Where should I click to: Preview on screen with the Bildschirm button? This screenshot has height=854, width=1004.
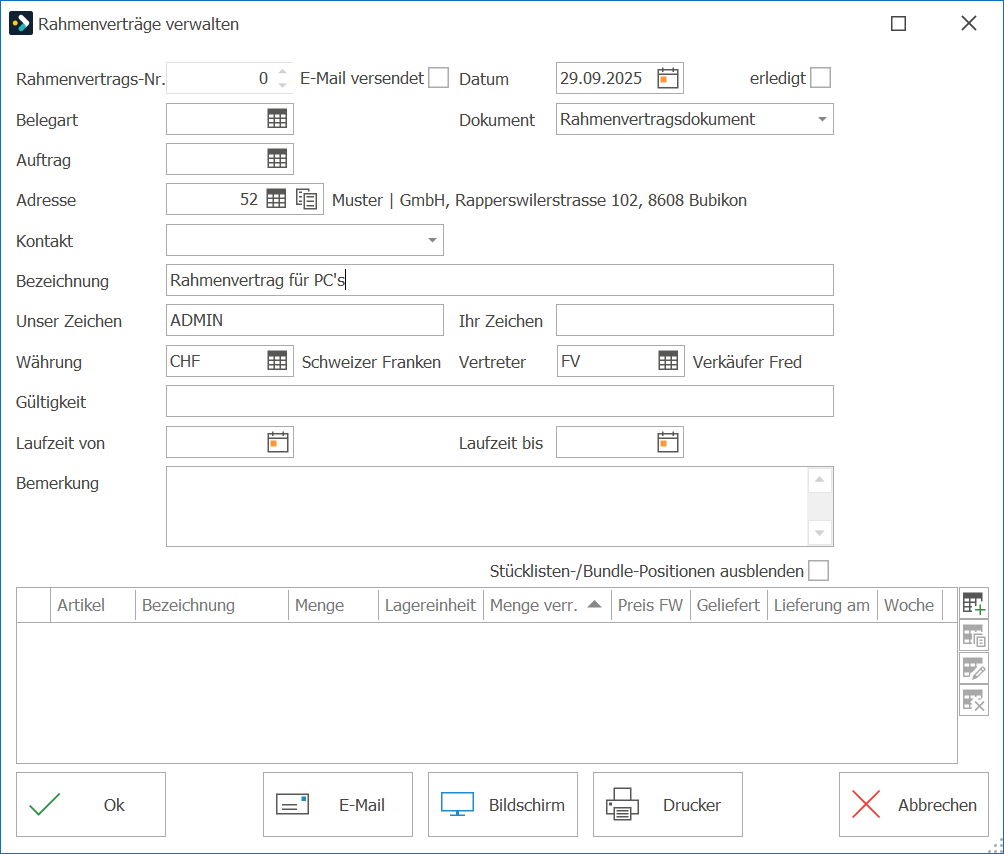[x=503, y=805]
